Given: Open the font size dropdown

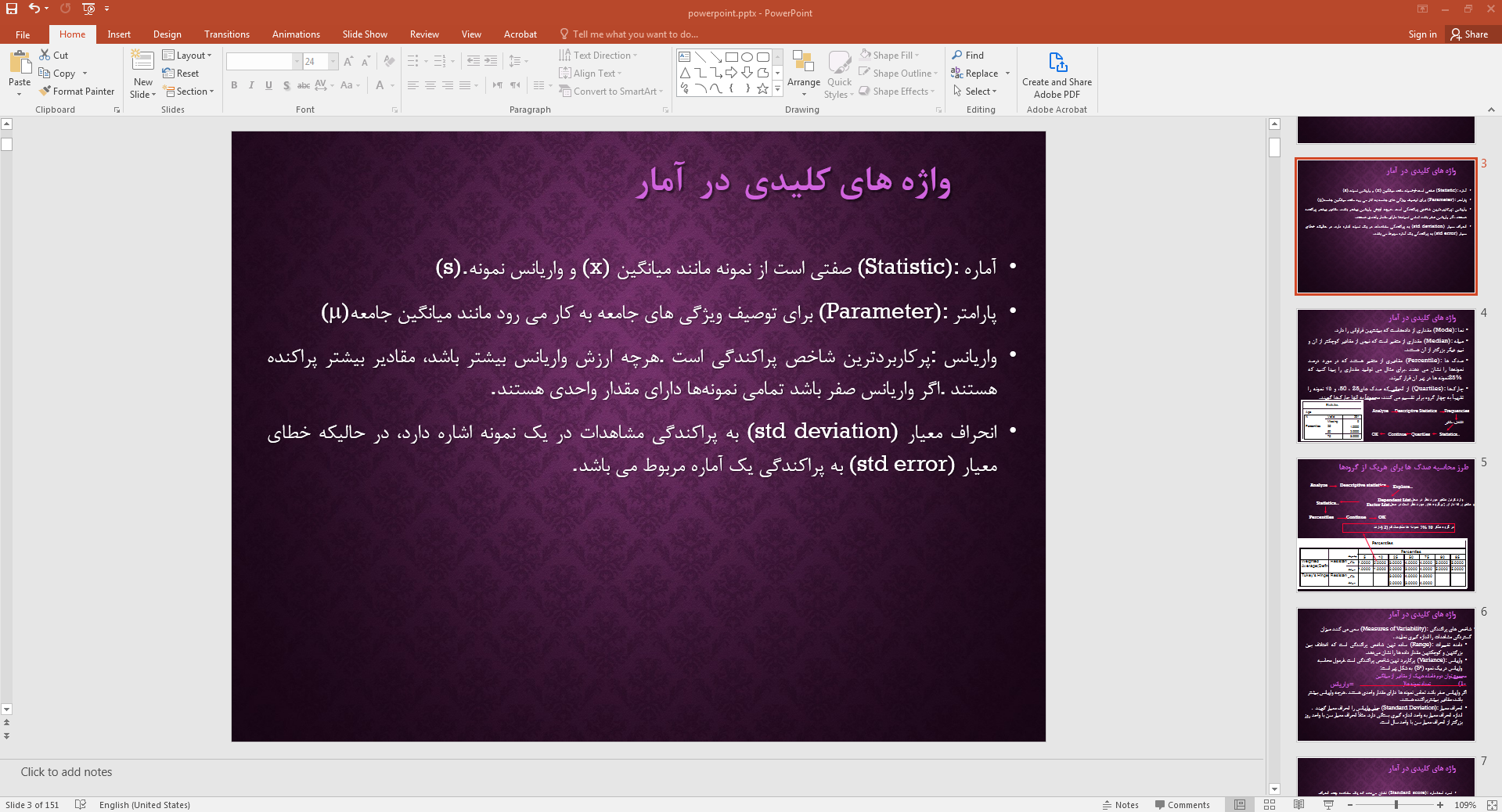Looking at the screenshot, I should pyautogui.click(x=333, y=61).
